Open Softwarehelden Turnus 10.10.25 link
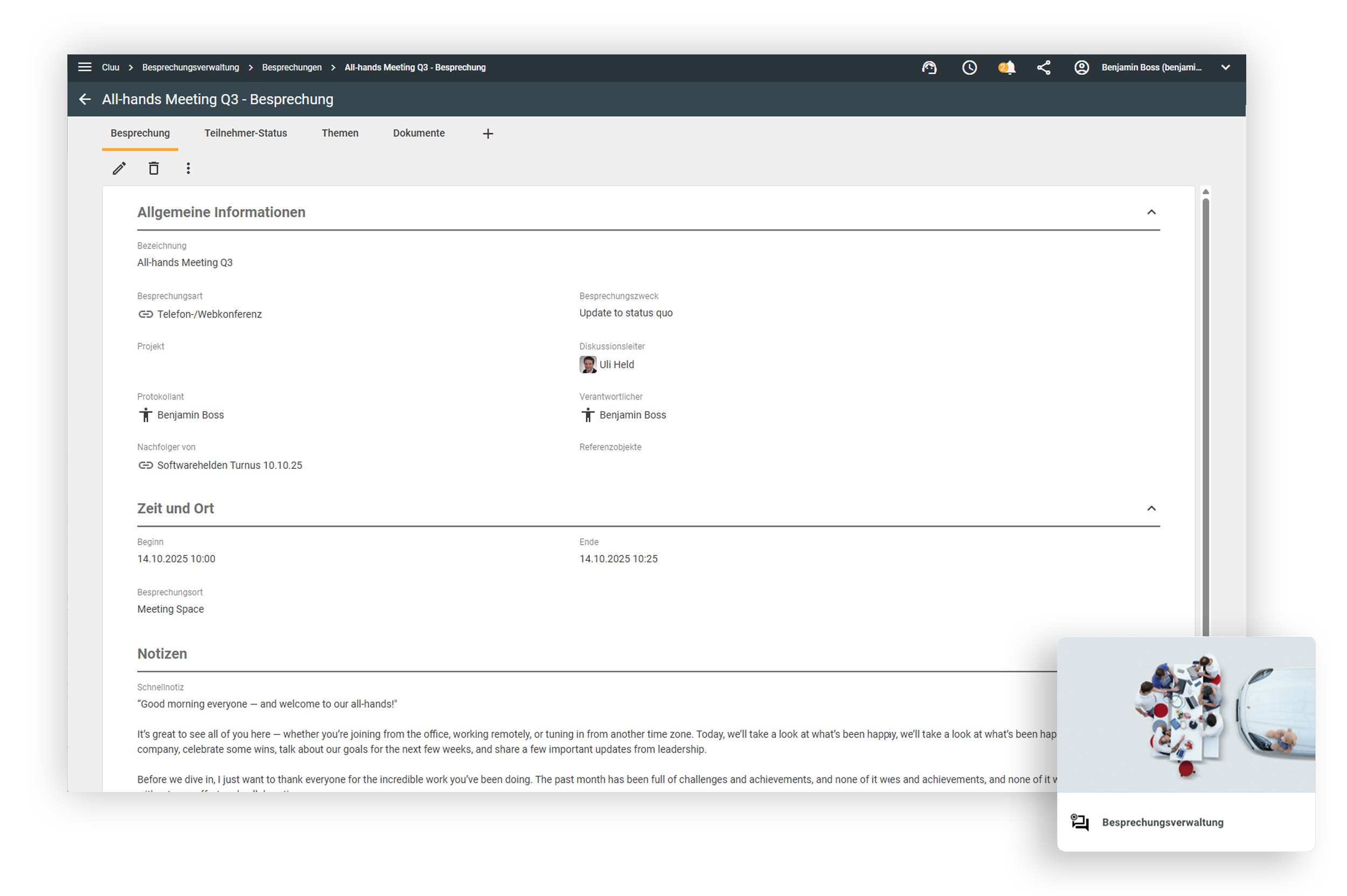The height and width of the screenshot is (896, 1347). coord(229,465)
